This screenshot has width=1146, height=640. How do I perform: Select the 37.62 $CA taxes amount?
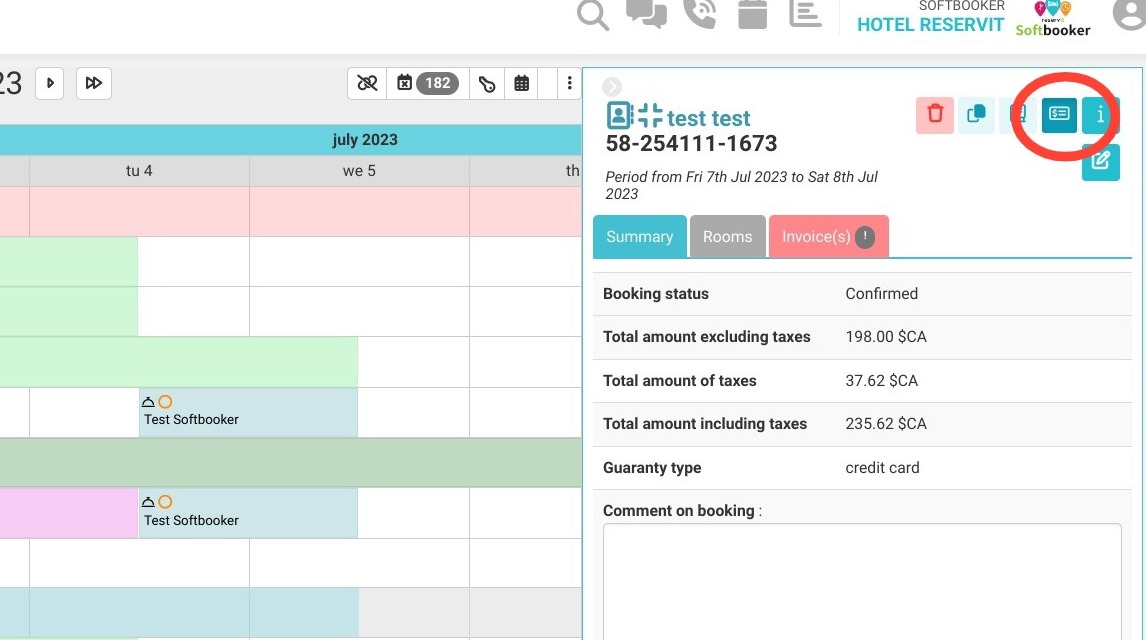tap(881, 381)
